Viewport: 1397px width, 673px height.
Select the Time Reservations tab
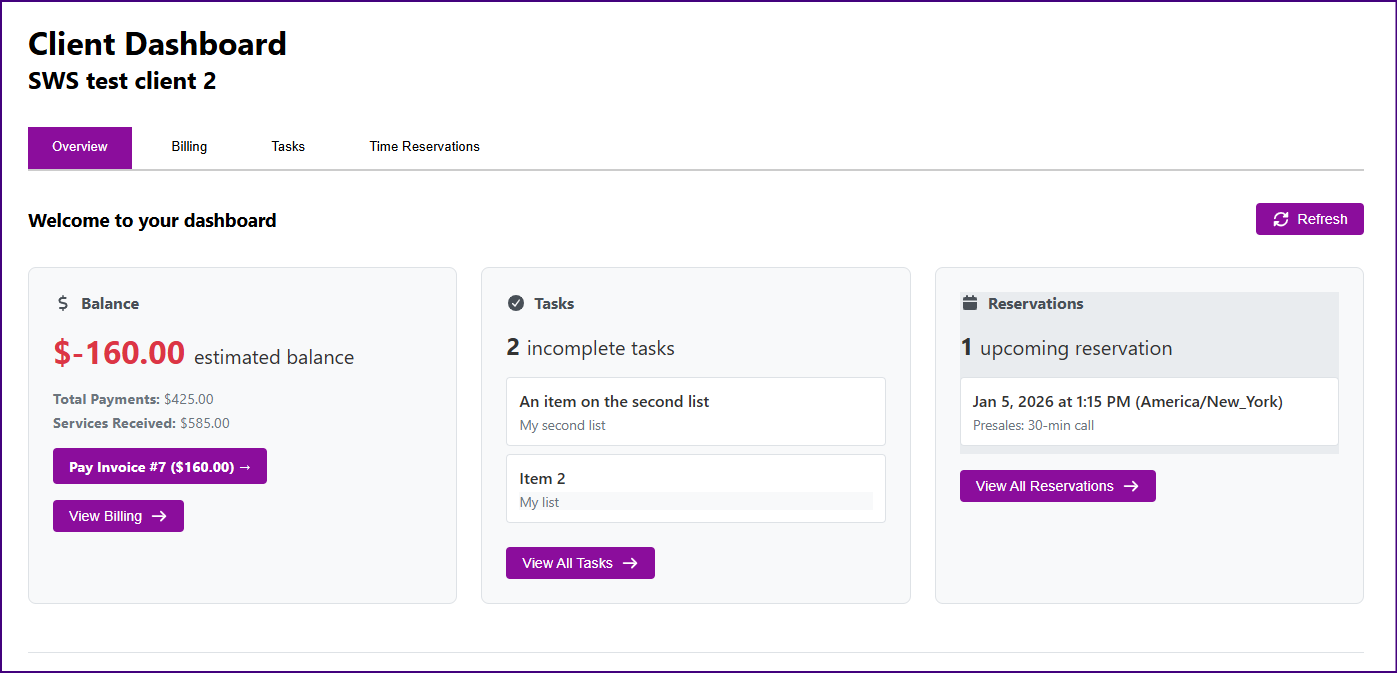tap(424, 147)
